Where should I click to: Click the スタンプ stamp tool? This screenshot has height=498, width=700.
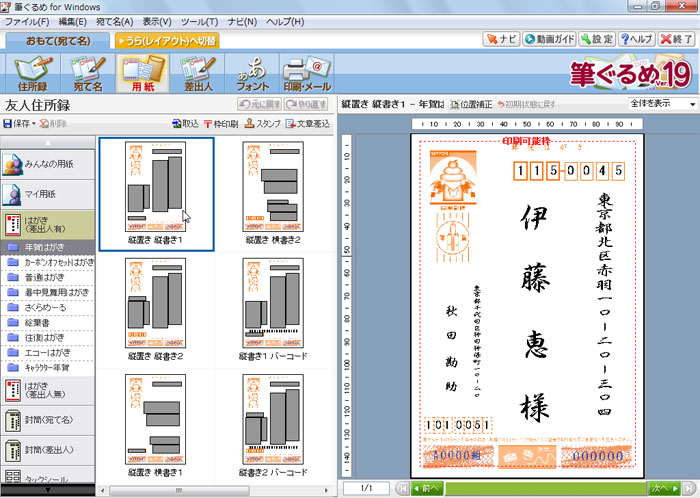(261, 123)
